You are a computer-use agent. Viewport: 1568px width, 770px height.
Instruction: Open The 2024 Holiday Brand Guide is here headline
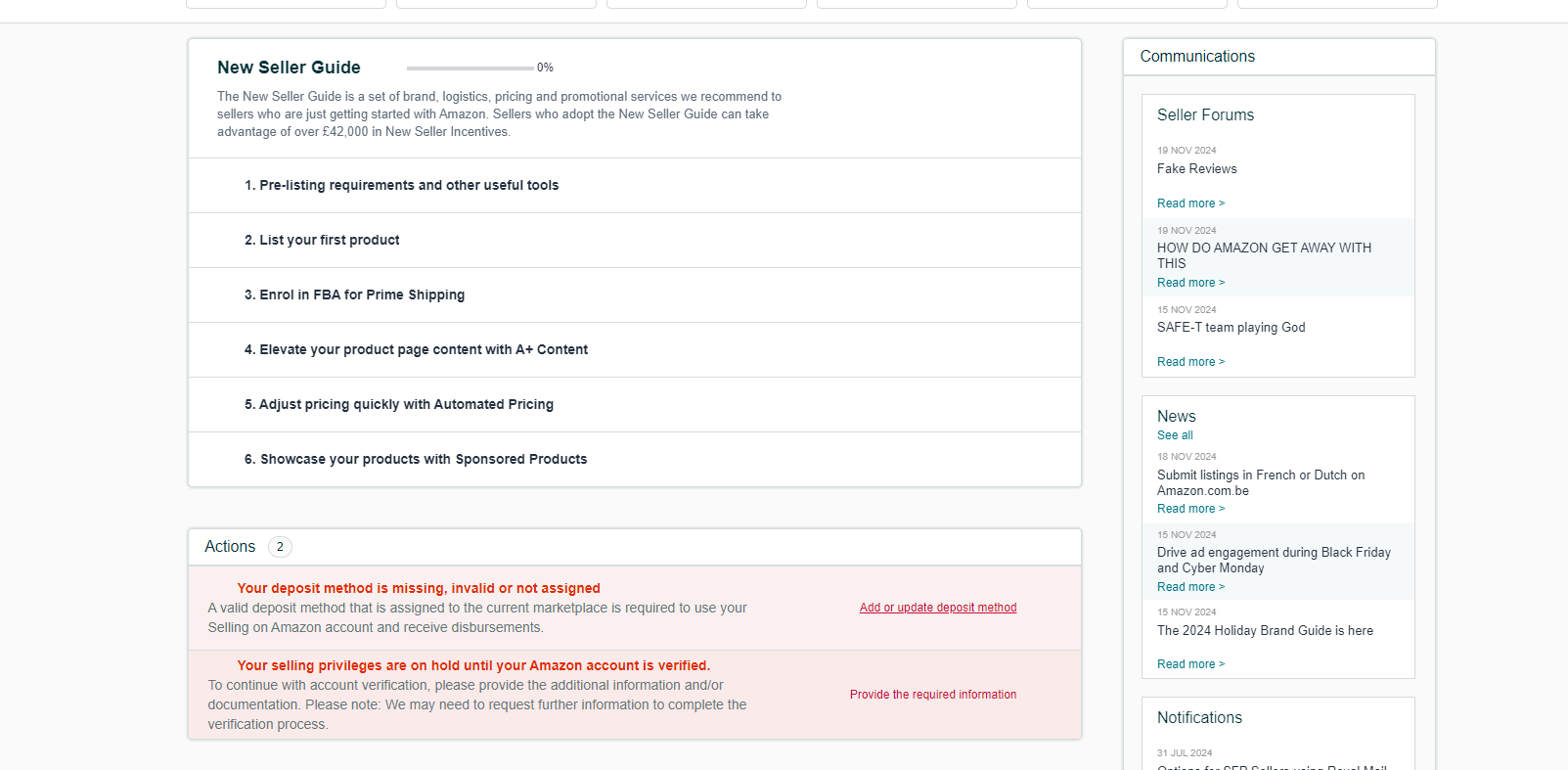tap(1265, 631)
